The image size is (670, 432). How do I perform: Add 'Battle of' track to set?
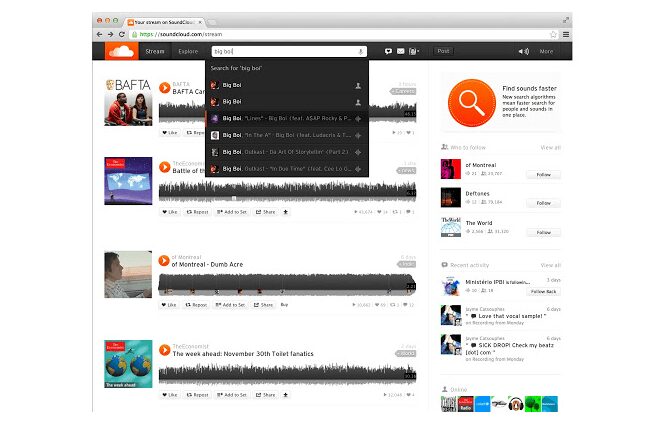point(232,212)
